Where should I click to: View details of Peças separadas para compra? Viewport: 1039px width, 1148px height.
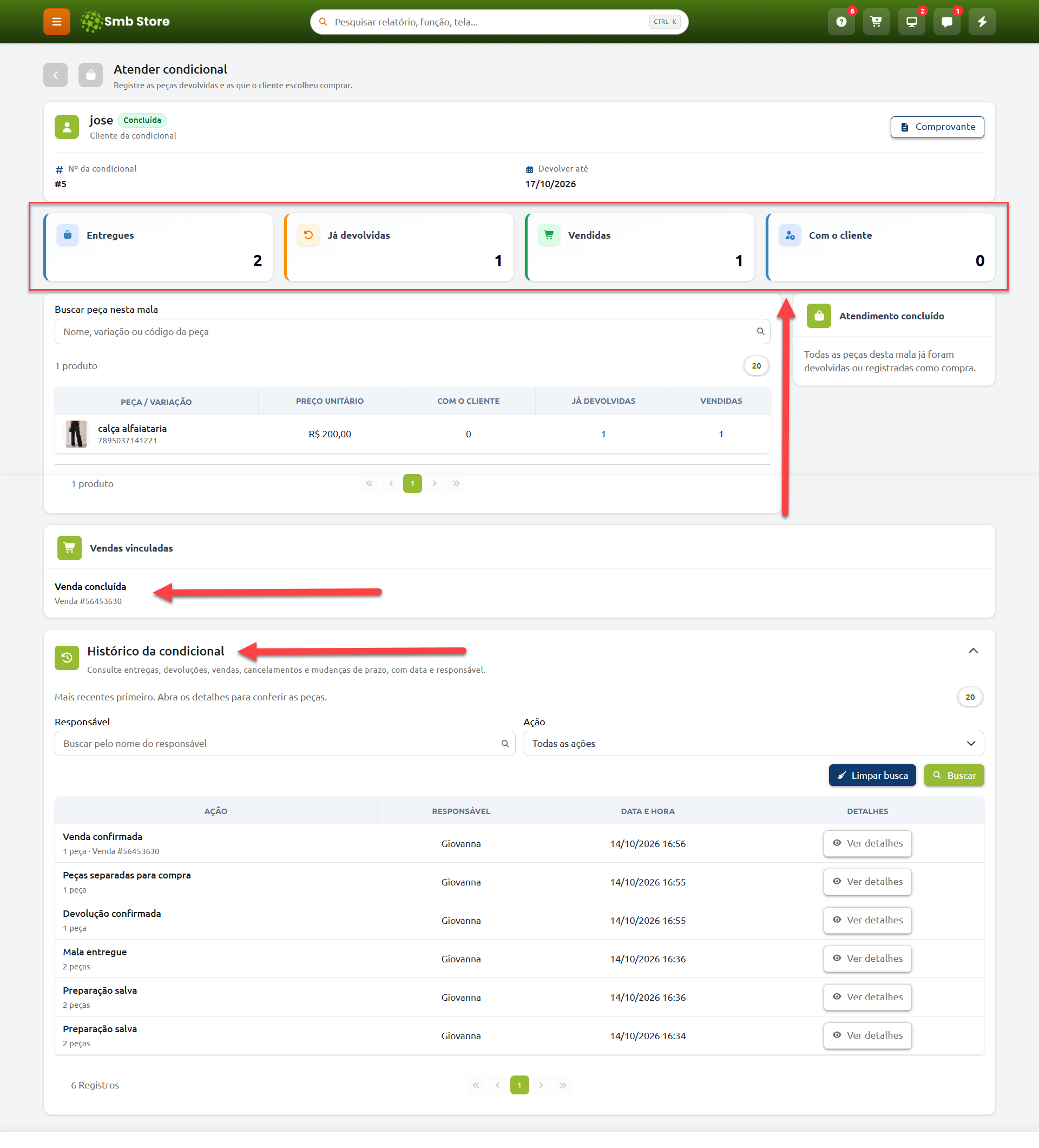[x=867, y=882]
